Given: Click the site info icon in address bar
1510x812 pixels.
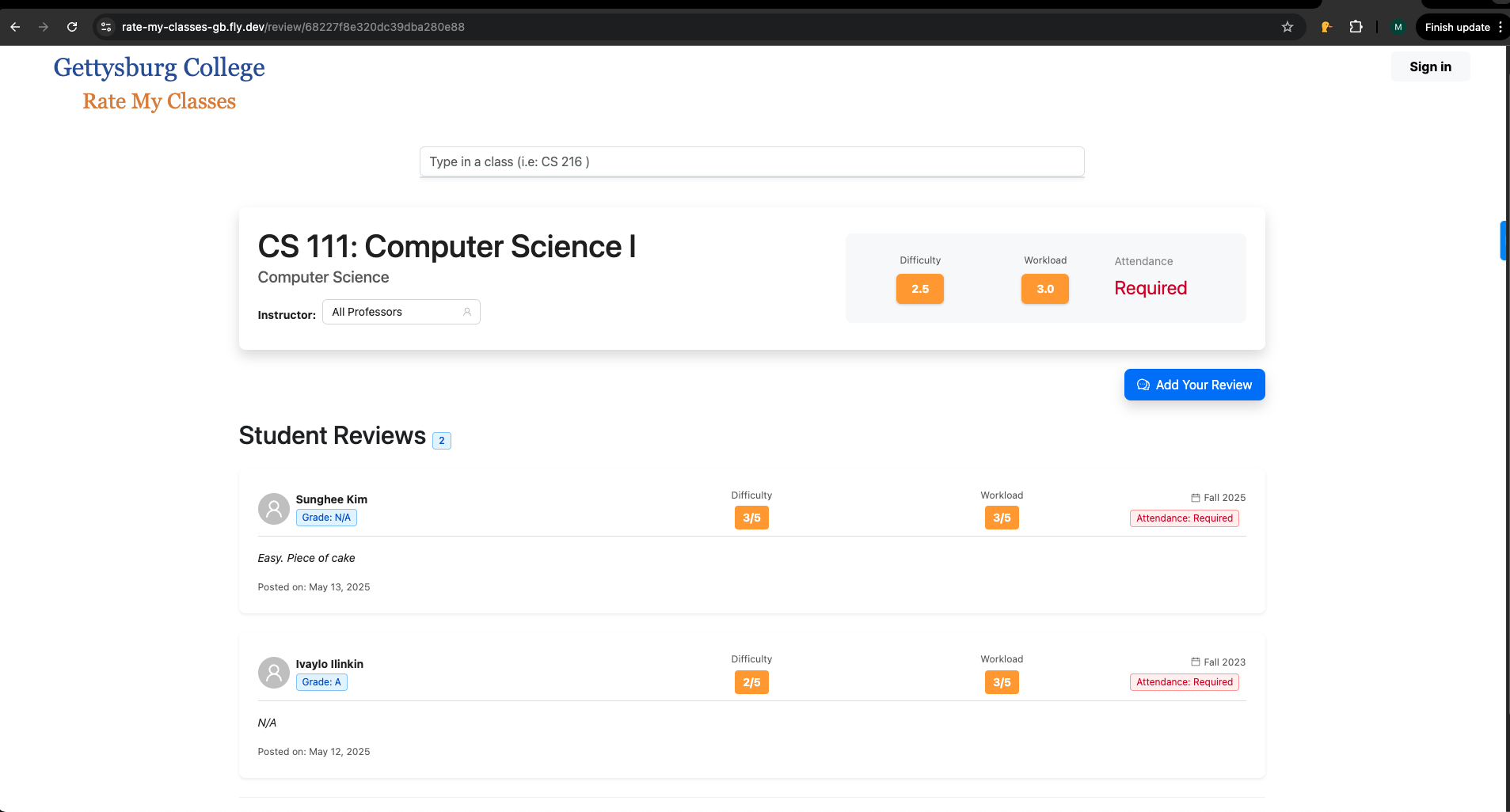Looking at the screenshot, I should [106, 27].
